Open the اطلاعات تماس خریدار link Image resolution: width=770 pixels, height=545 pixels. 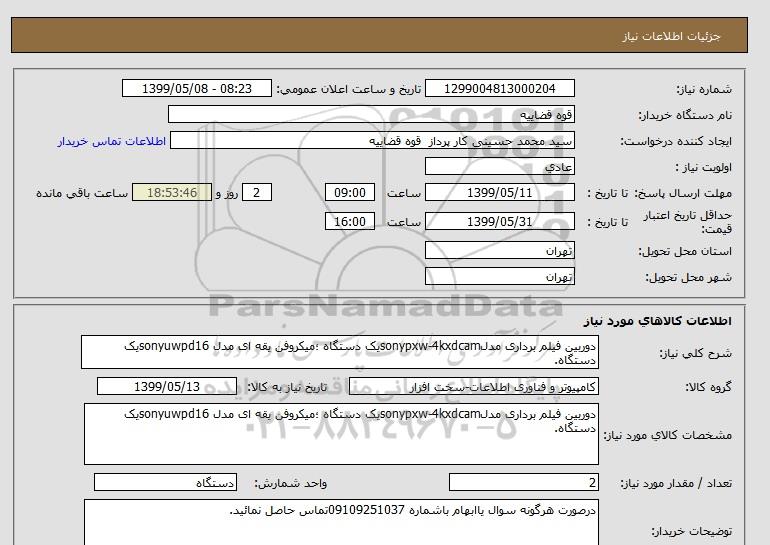pyautogui.click(x=111, y=141)
